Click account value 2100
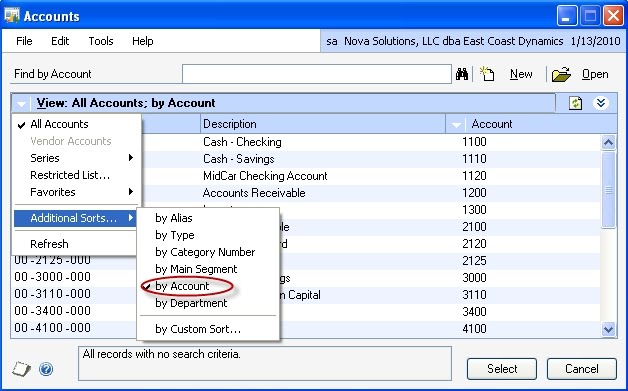The image size is (628, 391). [474, 227]
